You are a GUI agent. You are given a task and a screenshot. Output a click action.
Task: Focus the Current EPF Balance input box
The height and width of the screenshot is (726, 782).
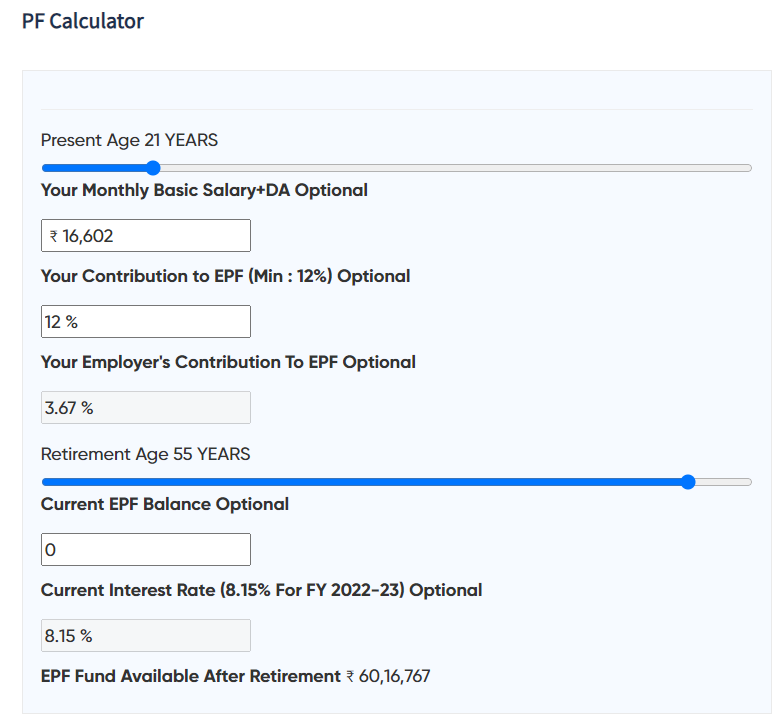(145, 550)
